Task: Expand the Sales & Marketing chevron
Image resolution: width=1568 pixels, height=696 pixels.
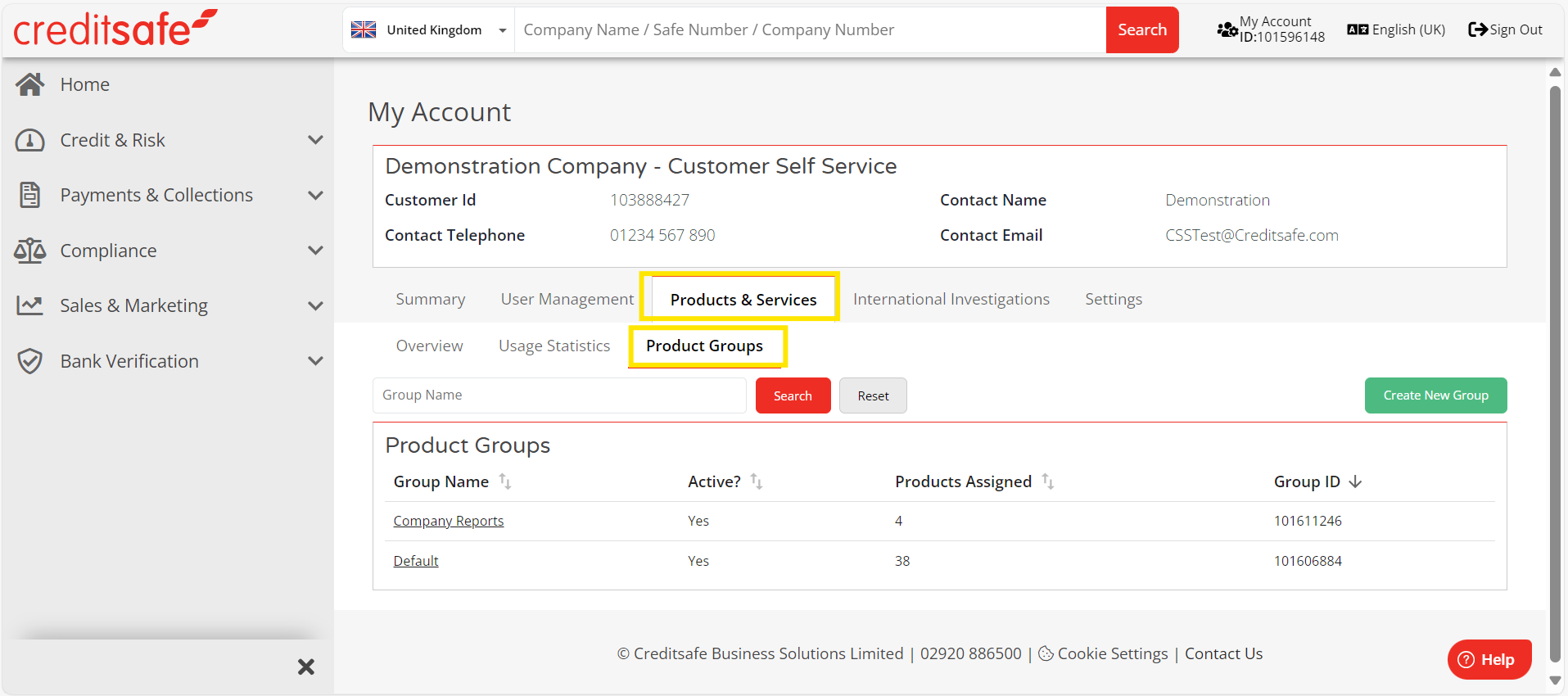Action: click(x=315, y=305)
